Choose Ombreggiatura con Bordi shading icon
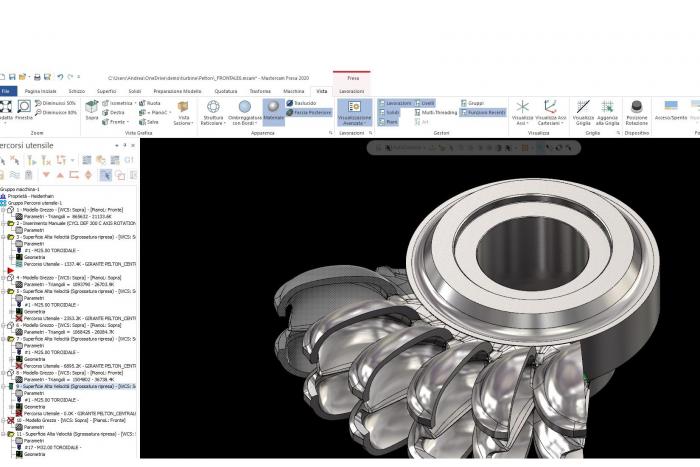The image size is (700, 467). pyautogui.click(x=244, y=110)
